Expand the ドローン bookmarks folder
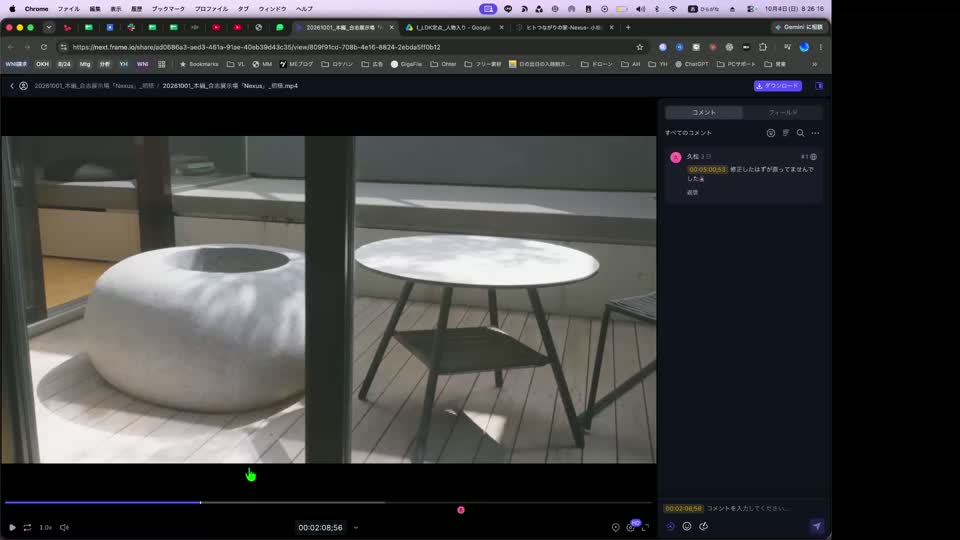960x540 pixels. (x=596, y=64)
